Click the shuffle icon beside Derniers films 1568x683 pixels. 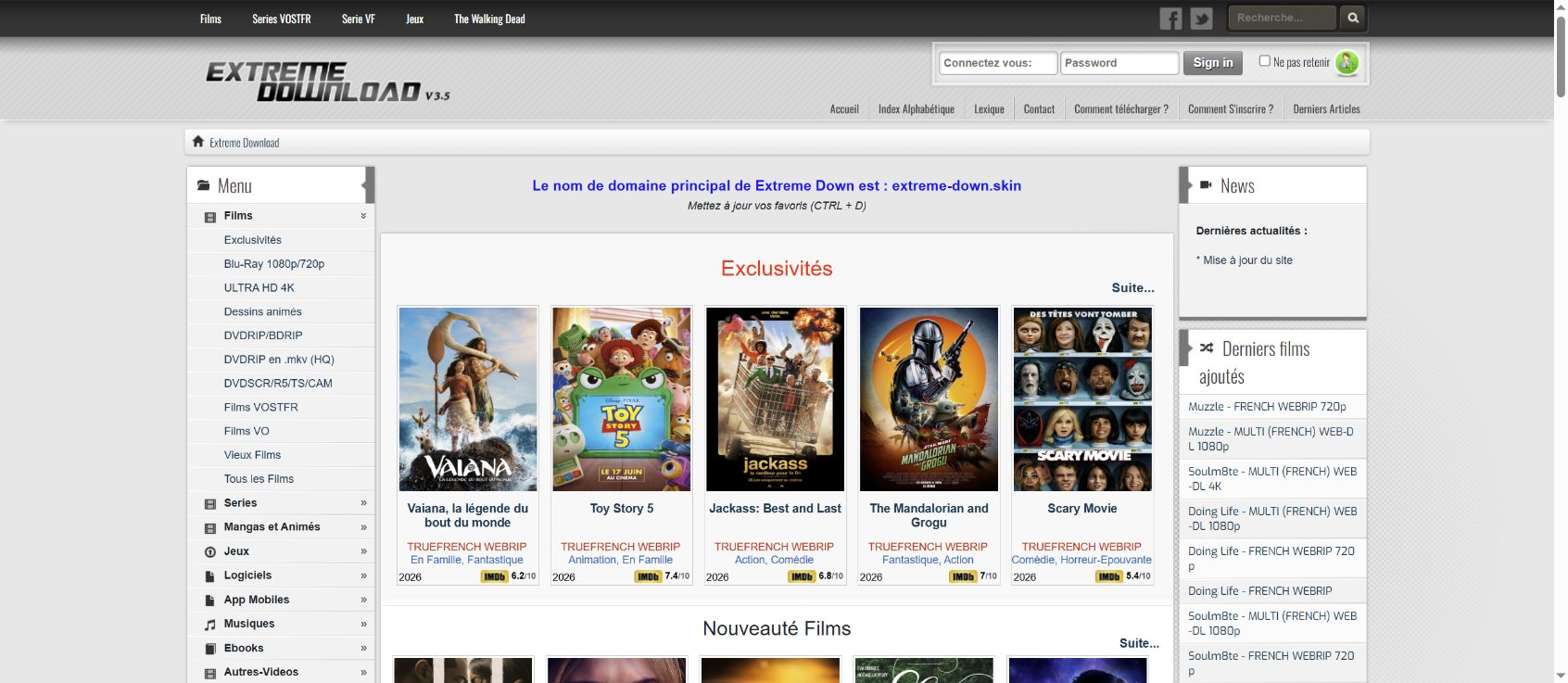(1207, 348)
